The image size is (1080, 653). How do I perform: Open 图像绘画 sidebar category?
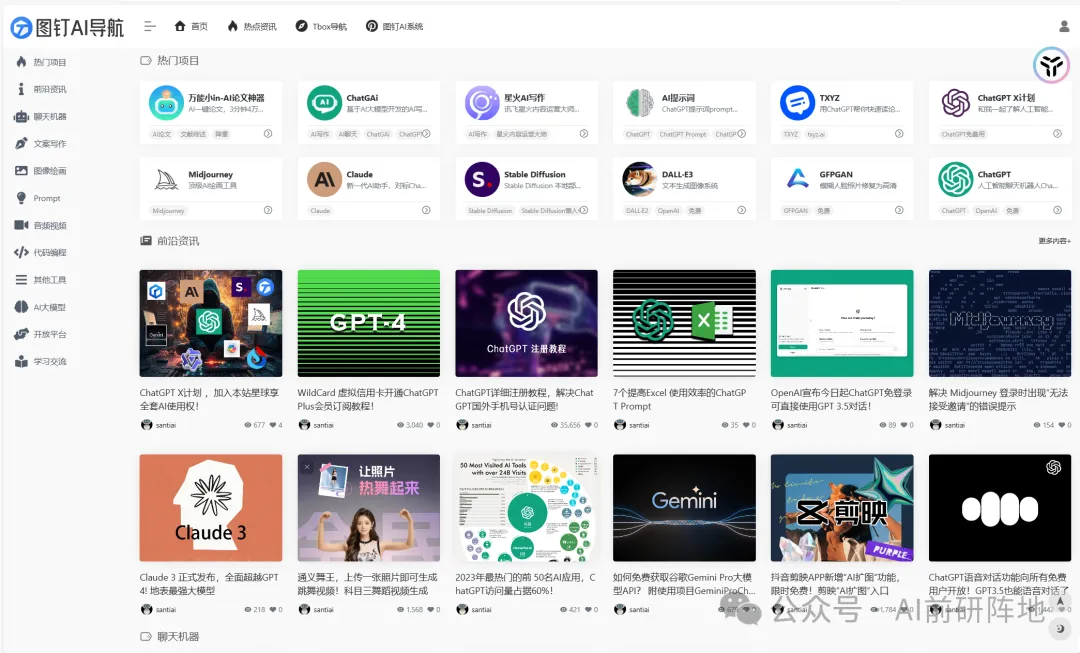pos(49,171)
